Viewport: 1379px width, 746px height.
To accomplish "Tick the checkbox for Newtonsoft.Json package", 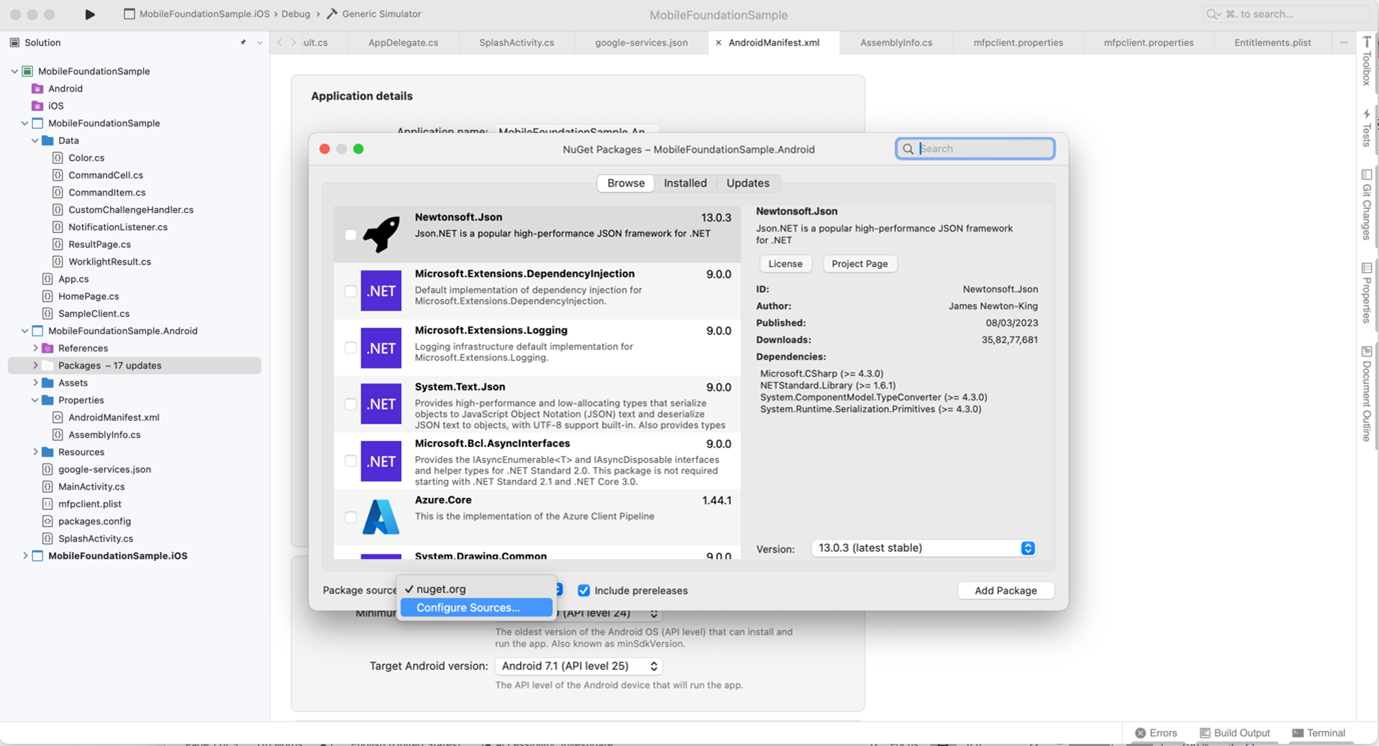I will (x=350, y=235).
